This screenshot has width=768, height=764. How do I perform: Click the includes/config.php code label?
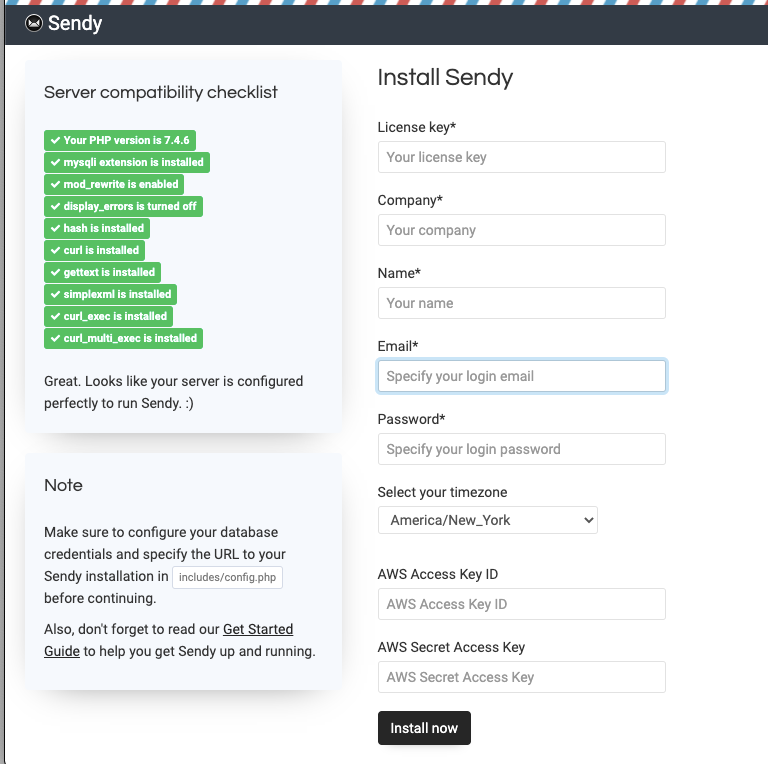(x=227, y=577)
